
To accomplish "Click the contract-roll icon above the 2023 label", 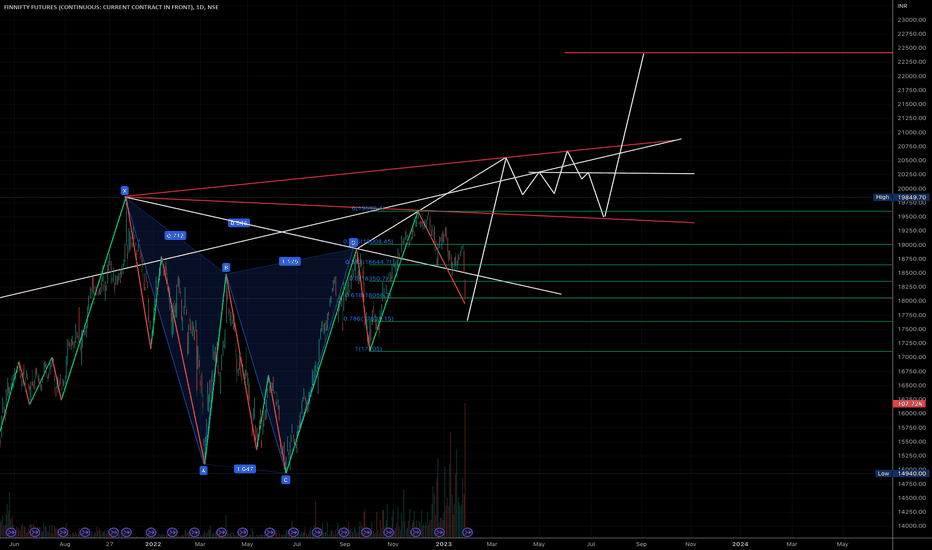I will (439, 532).
